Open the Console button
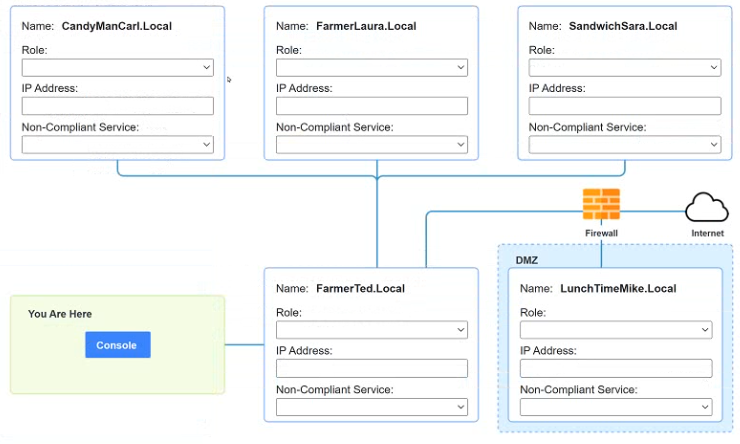 click(118, 345)
